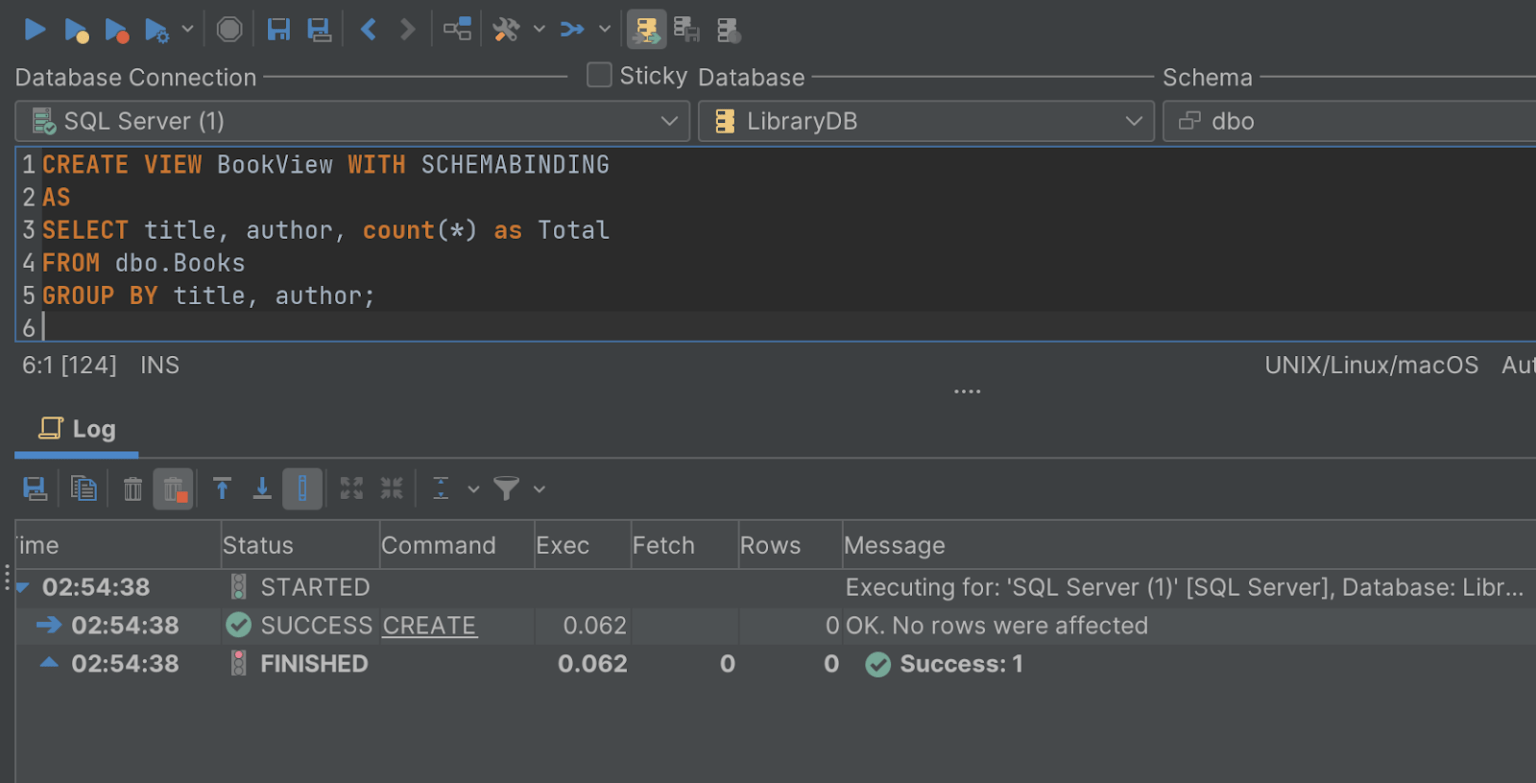
Task: Navigate back to previous query
Action: tap(368, 29)
